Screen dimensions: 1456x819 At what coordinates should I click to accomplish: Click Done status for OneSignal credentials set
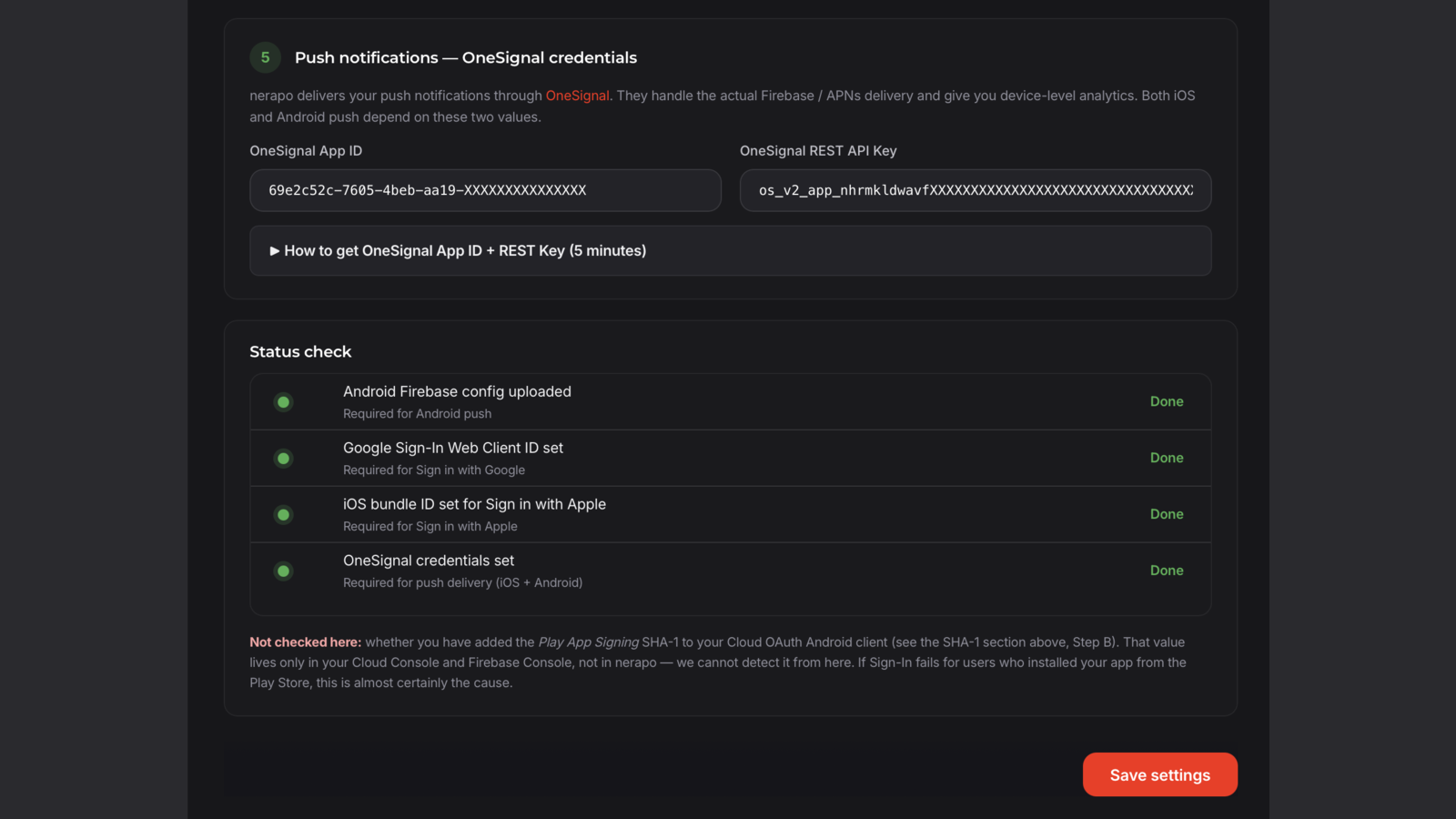tap(1167, 571)
